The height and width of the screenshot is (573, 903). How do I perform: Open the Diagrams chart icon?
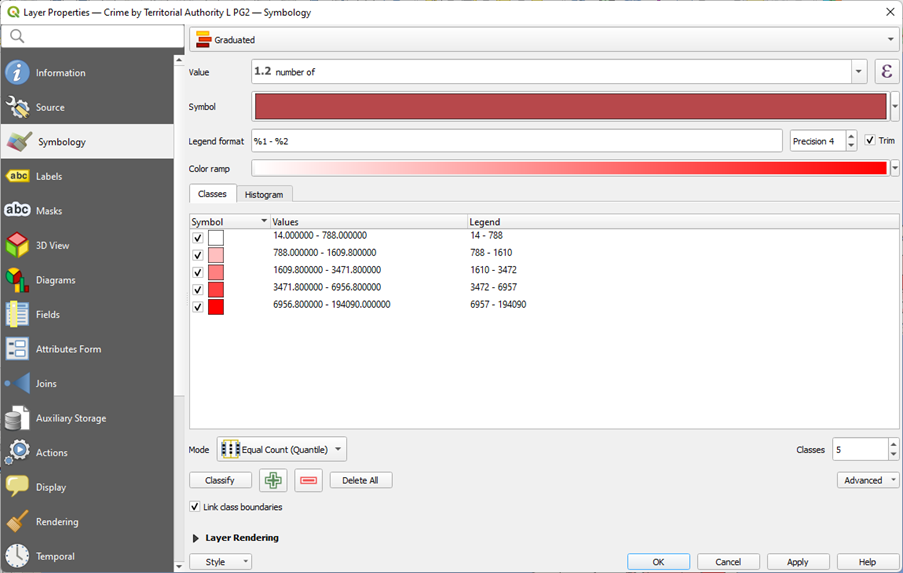(x=17, y=280)
